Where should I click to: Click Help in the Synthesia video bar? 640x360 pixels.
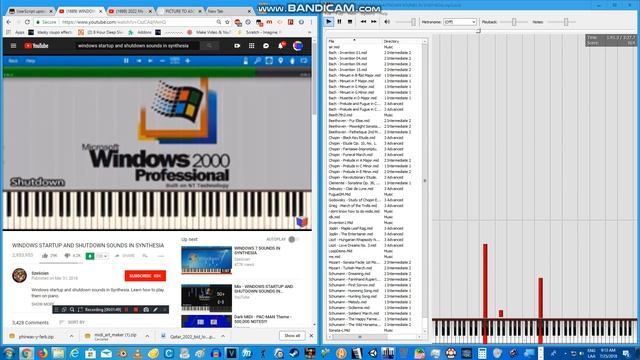[x=31, y=61]
